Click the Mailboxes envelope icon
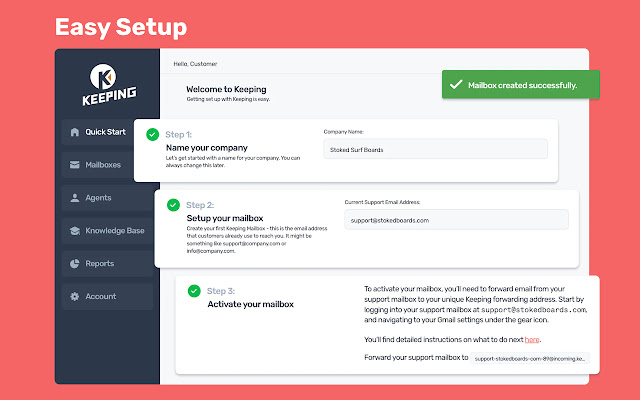 [75, 165]
